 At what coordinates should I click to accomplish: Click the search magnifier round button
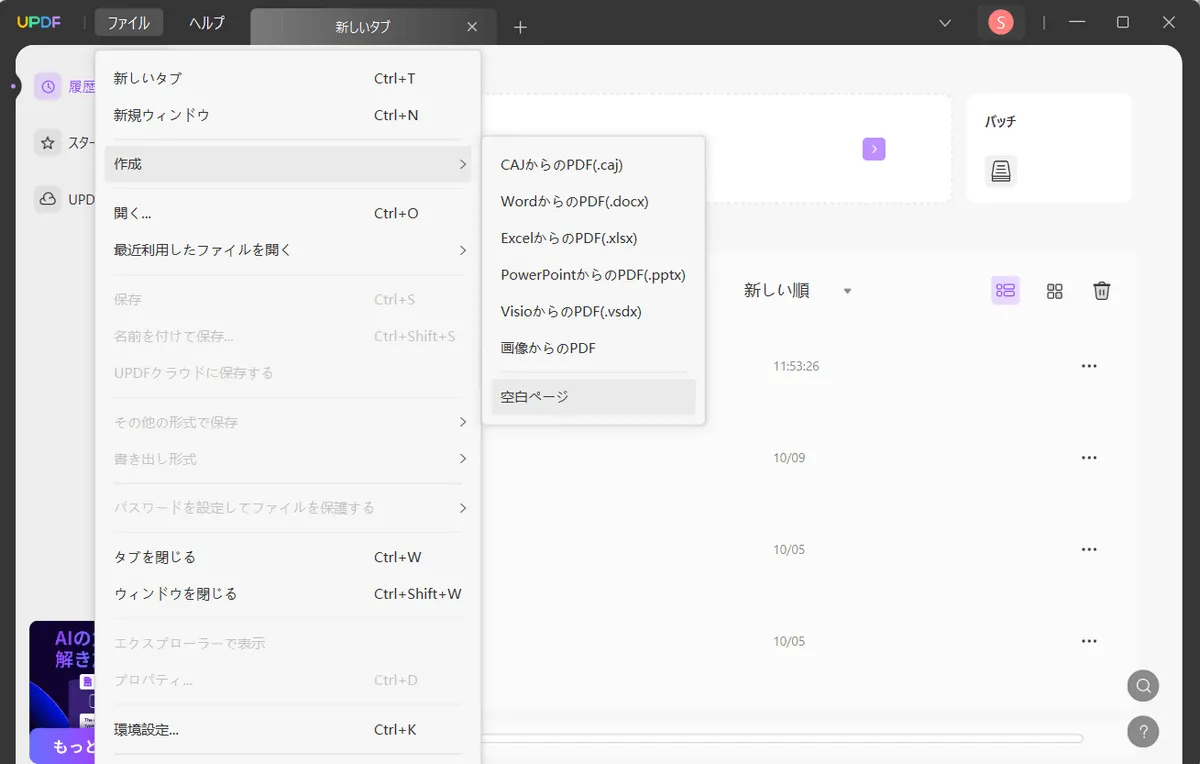point(1143,686)
